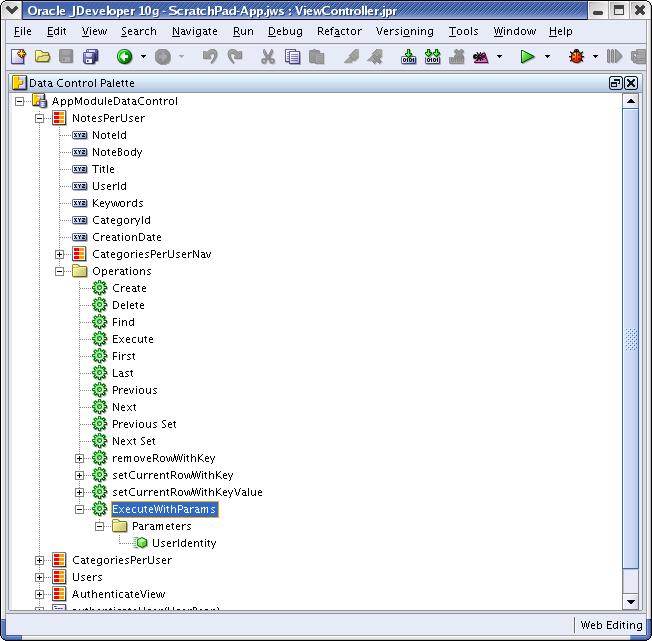Collapse the AppModuleDataControl tree node

(20, 101)
